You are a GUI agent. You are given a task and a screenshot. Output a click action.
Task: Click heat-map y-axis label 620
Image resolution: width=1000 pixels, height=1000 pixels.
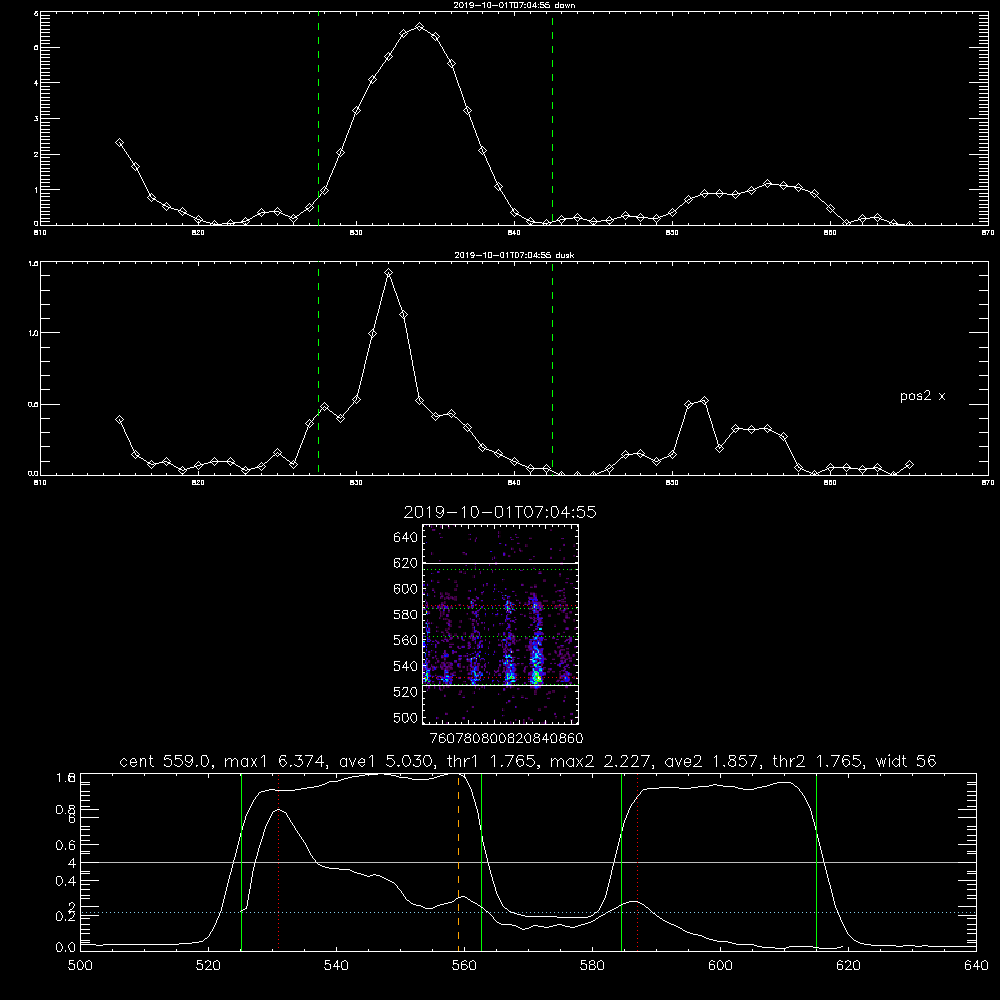[406, 563]
